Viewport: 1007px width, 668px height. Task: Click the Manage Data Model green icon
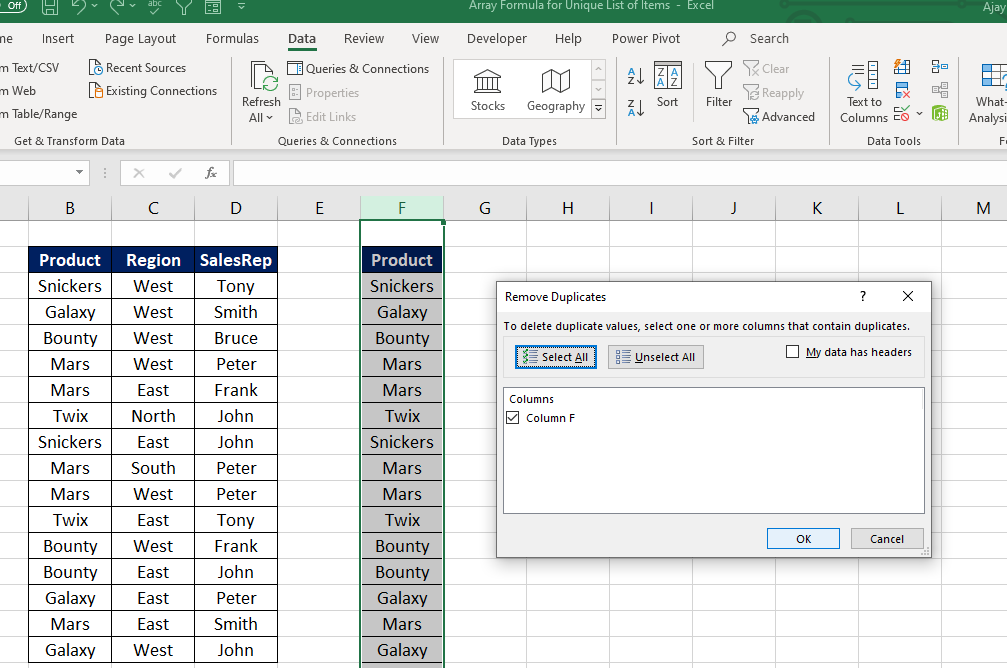940,114
